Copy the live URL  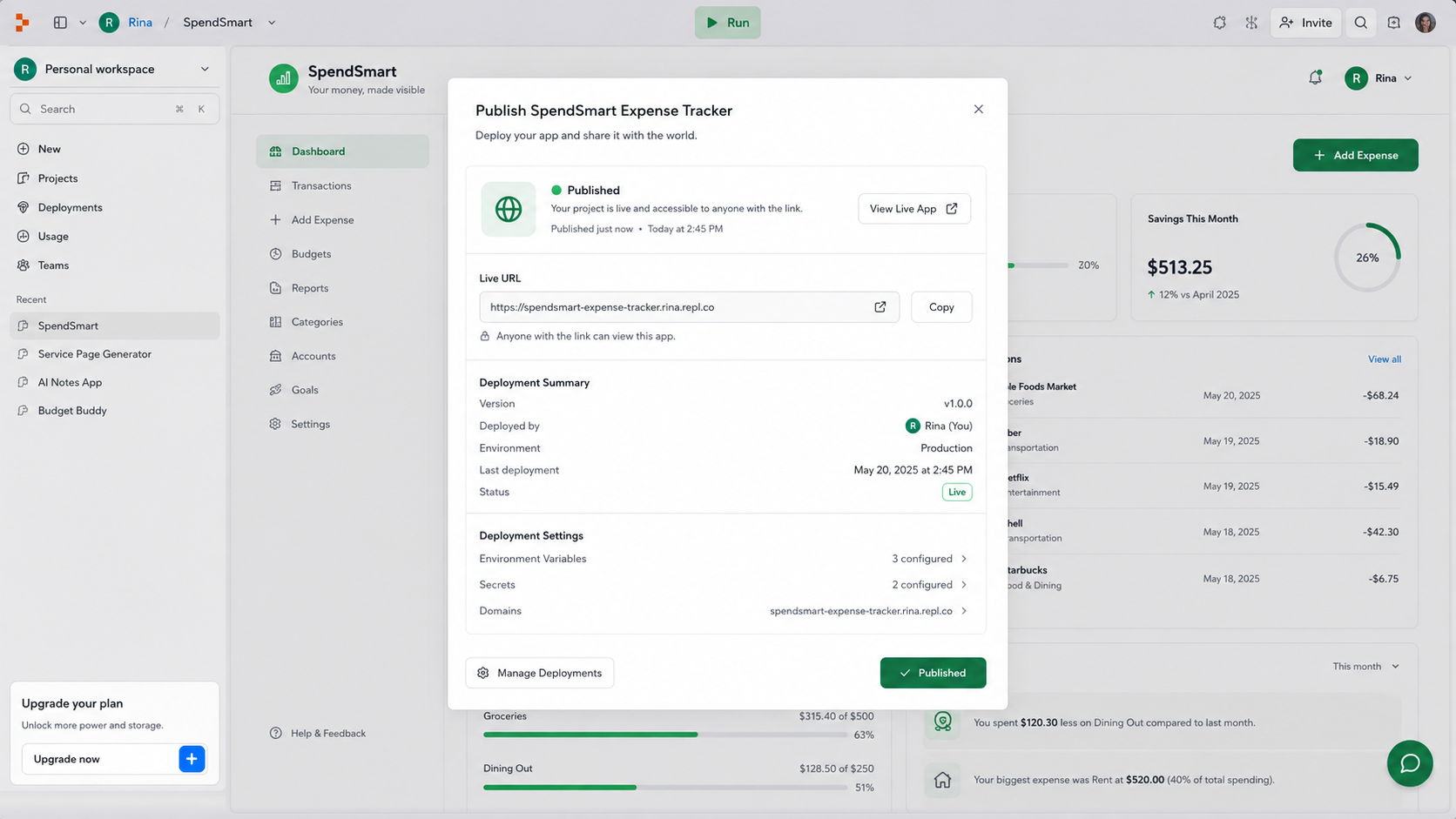[x=941, y=307]
